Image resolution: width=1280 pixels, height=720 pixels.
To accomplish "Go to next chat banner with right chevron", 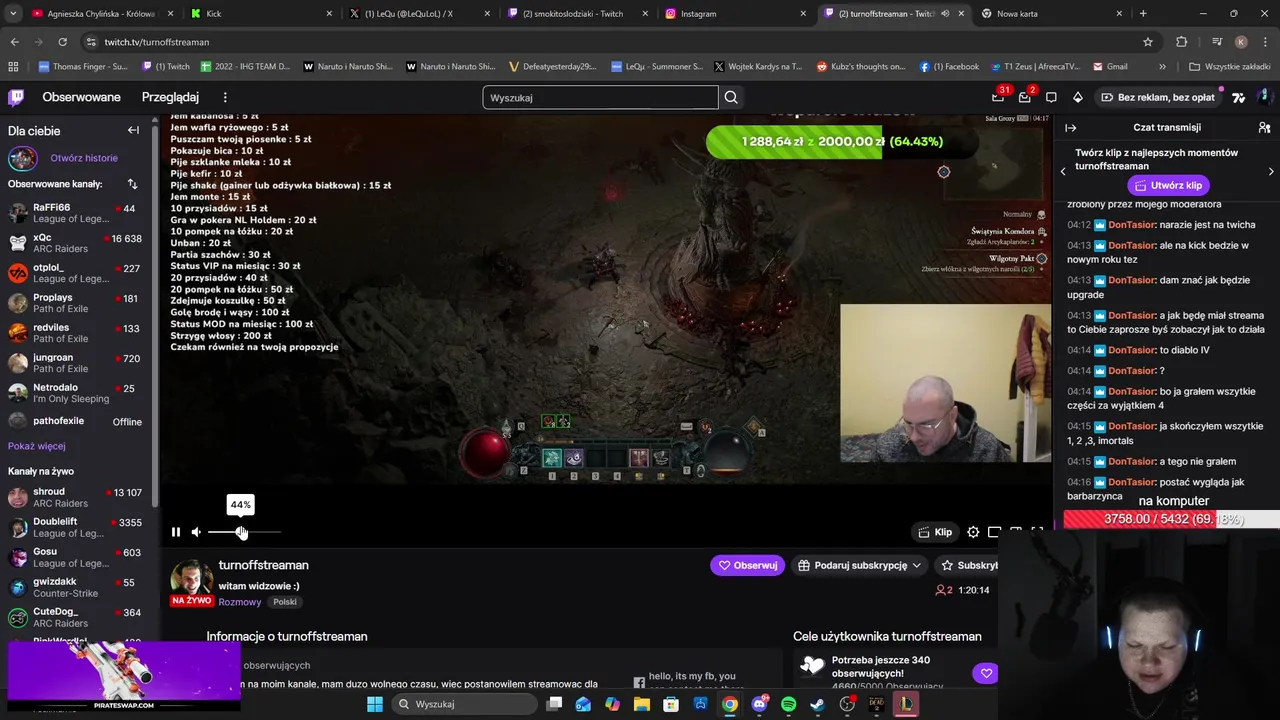I will point(1271,172).
